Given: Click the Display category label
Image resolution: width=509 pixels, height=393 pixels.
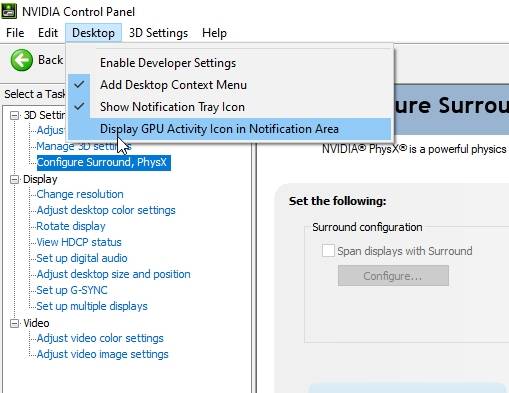Looking at the screenshot, I should pos(40,180).
